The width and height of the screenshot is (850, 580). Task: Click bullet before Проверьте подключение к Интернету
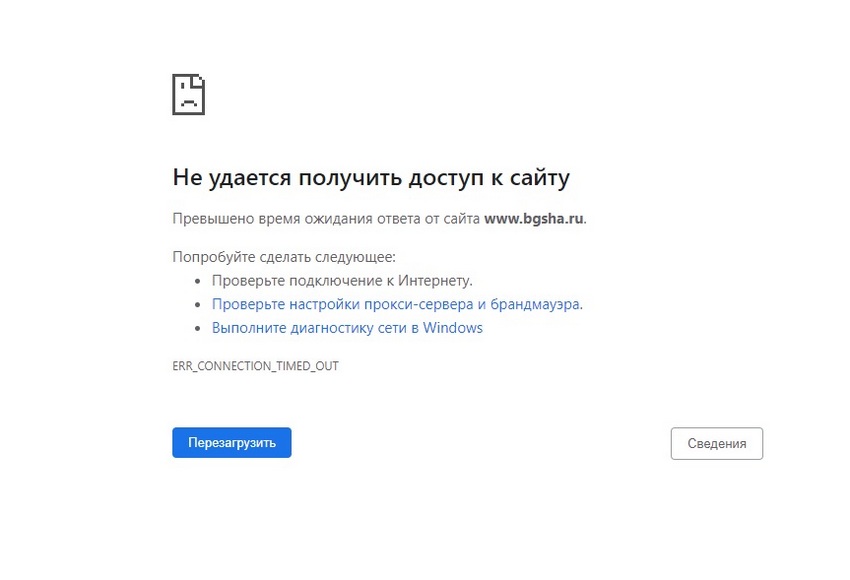tap(199, 281)
